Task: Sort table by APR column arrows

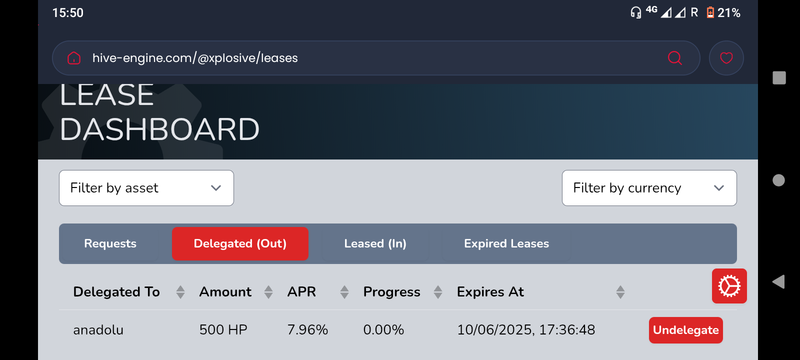Action: [x=344, y=292]
